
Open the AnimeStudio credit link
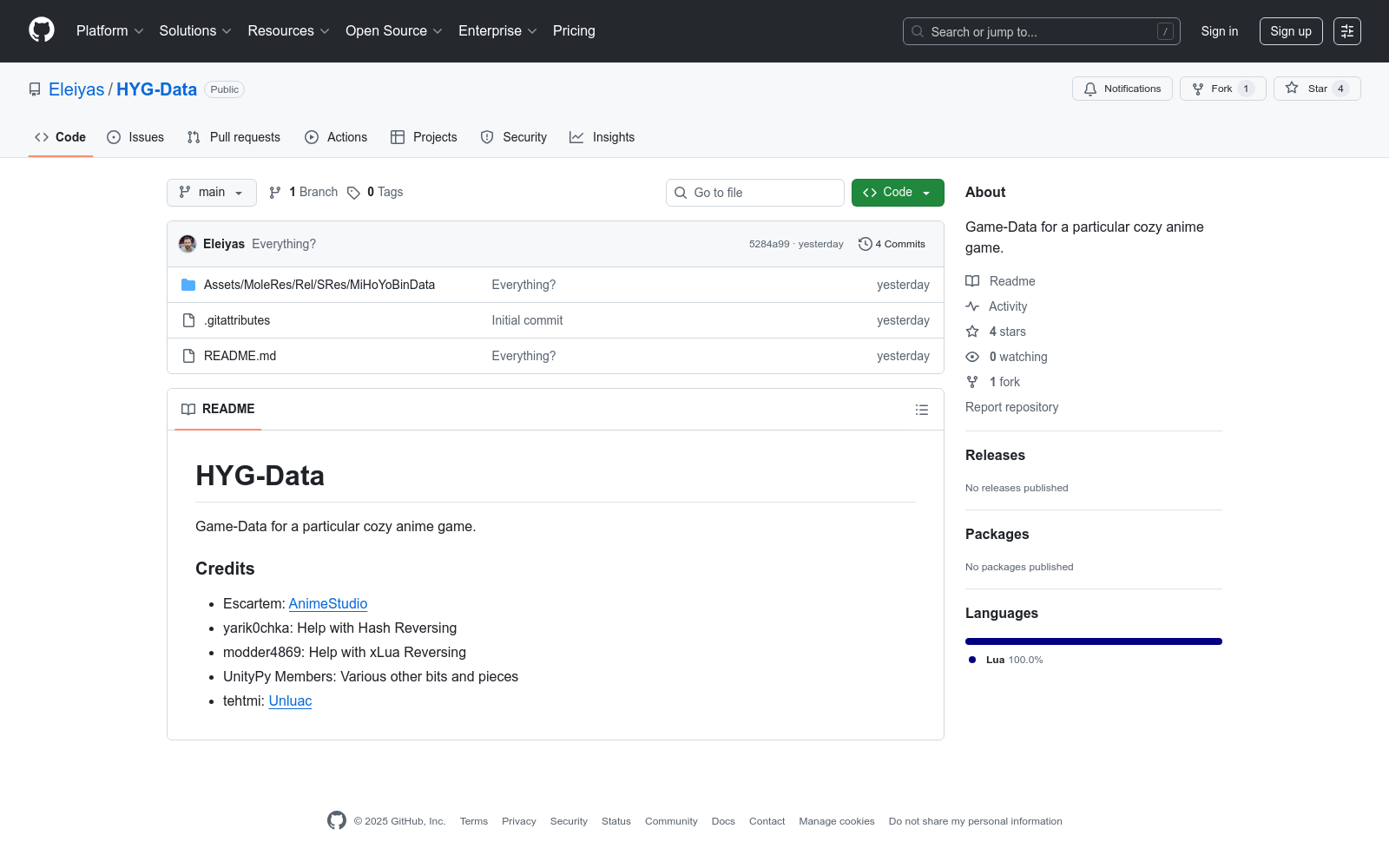pyautogui.click(x=328, y=603)
